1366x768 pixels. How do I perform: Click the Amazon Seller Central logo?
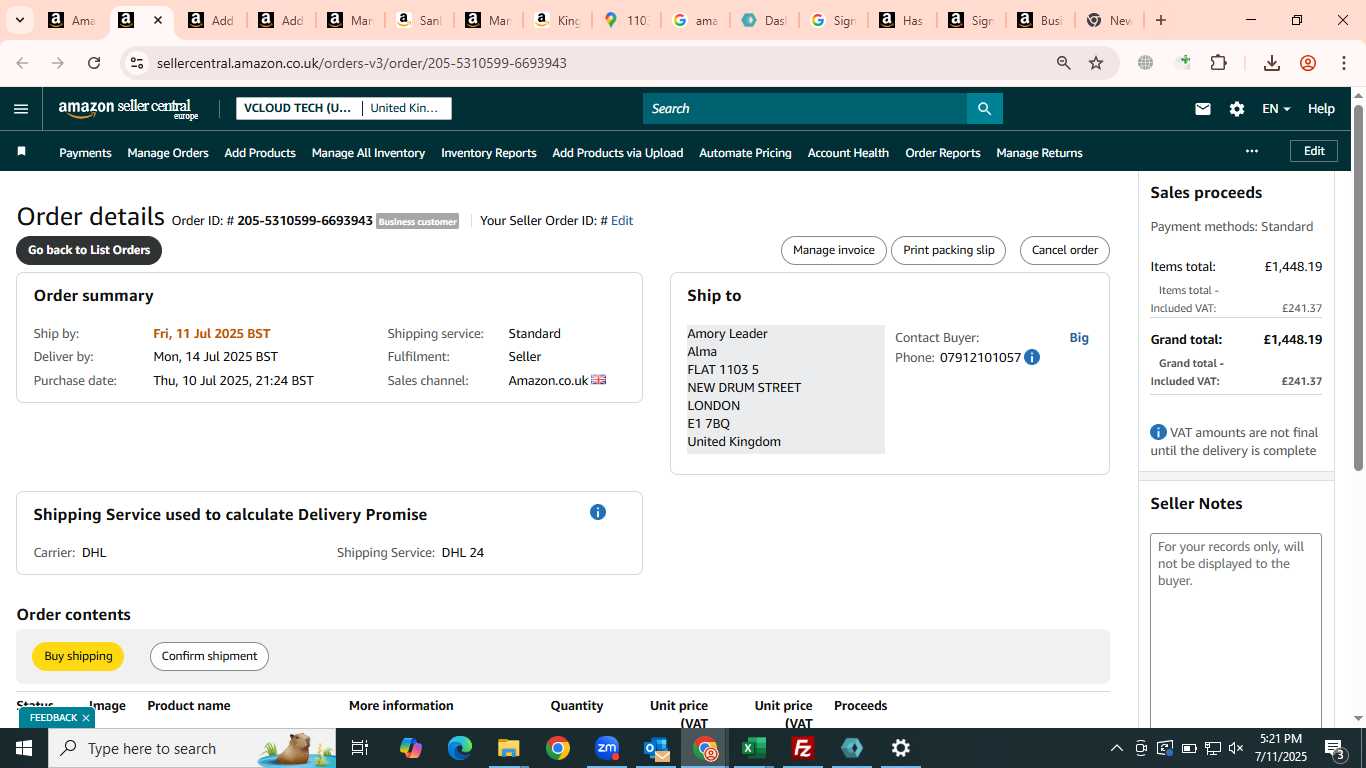129,109
